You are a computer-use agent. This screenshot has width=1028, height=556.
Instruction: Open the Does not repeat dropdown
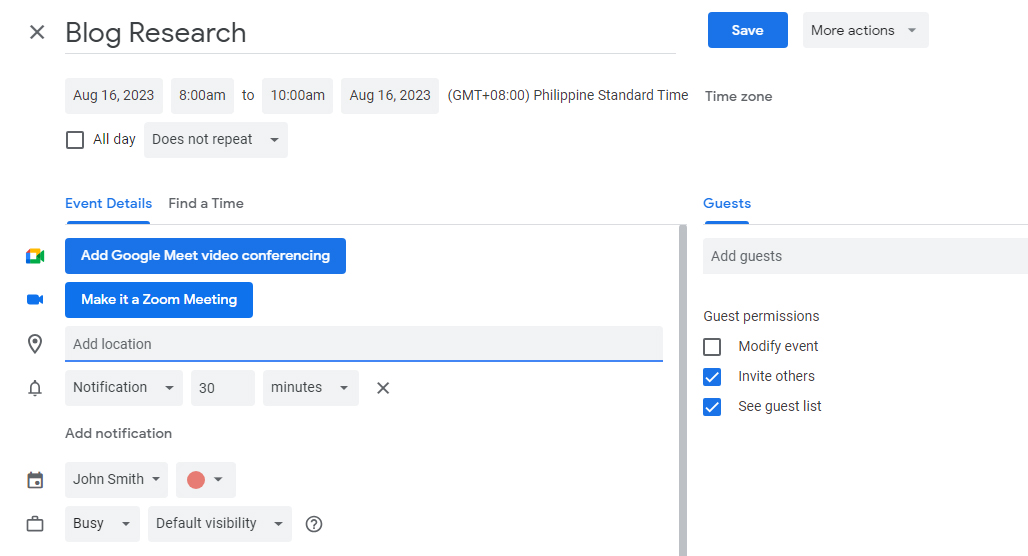coord(216,140)
